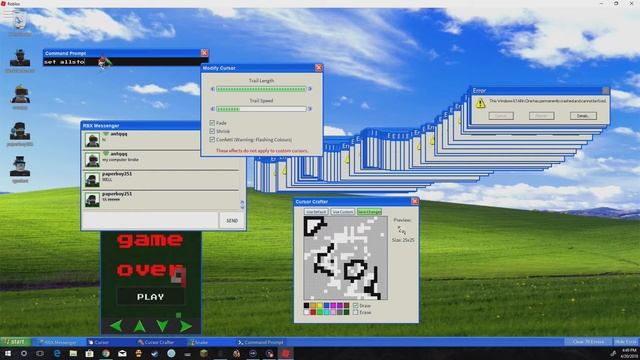Switch to RBX Messenger taskbar tab
The width and height of the screenshot is (640, 360).
[x=58, y=342]
